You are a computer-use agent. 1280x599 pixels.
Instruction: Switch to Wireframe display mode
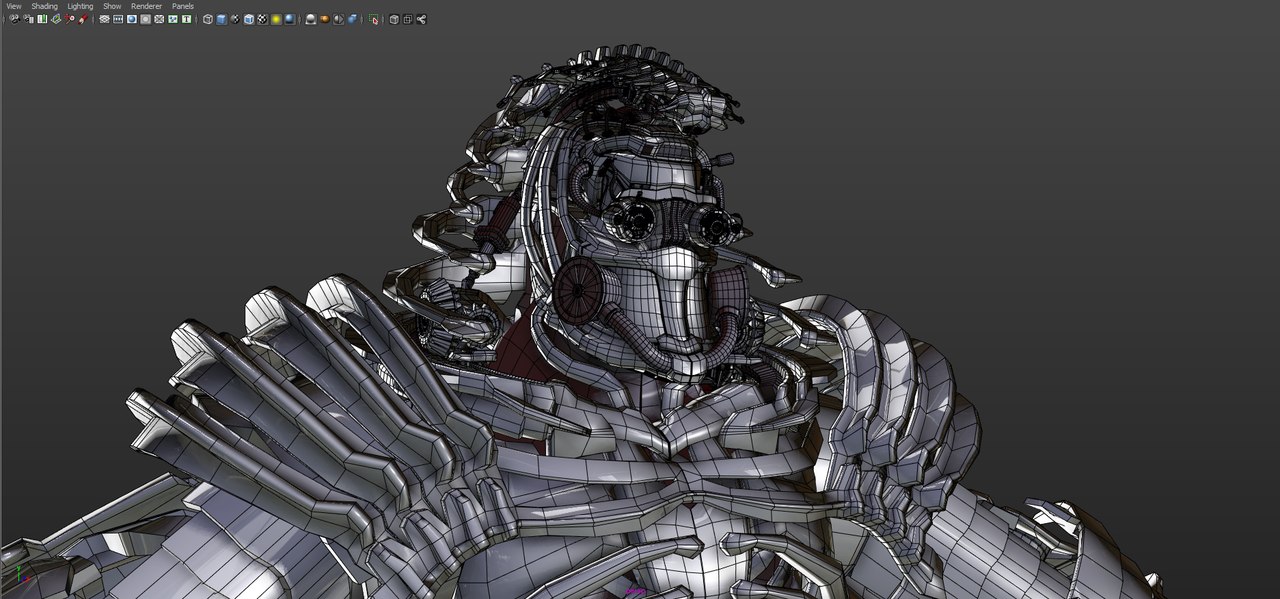click(208, 19)
